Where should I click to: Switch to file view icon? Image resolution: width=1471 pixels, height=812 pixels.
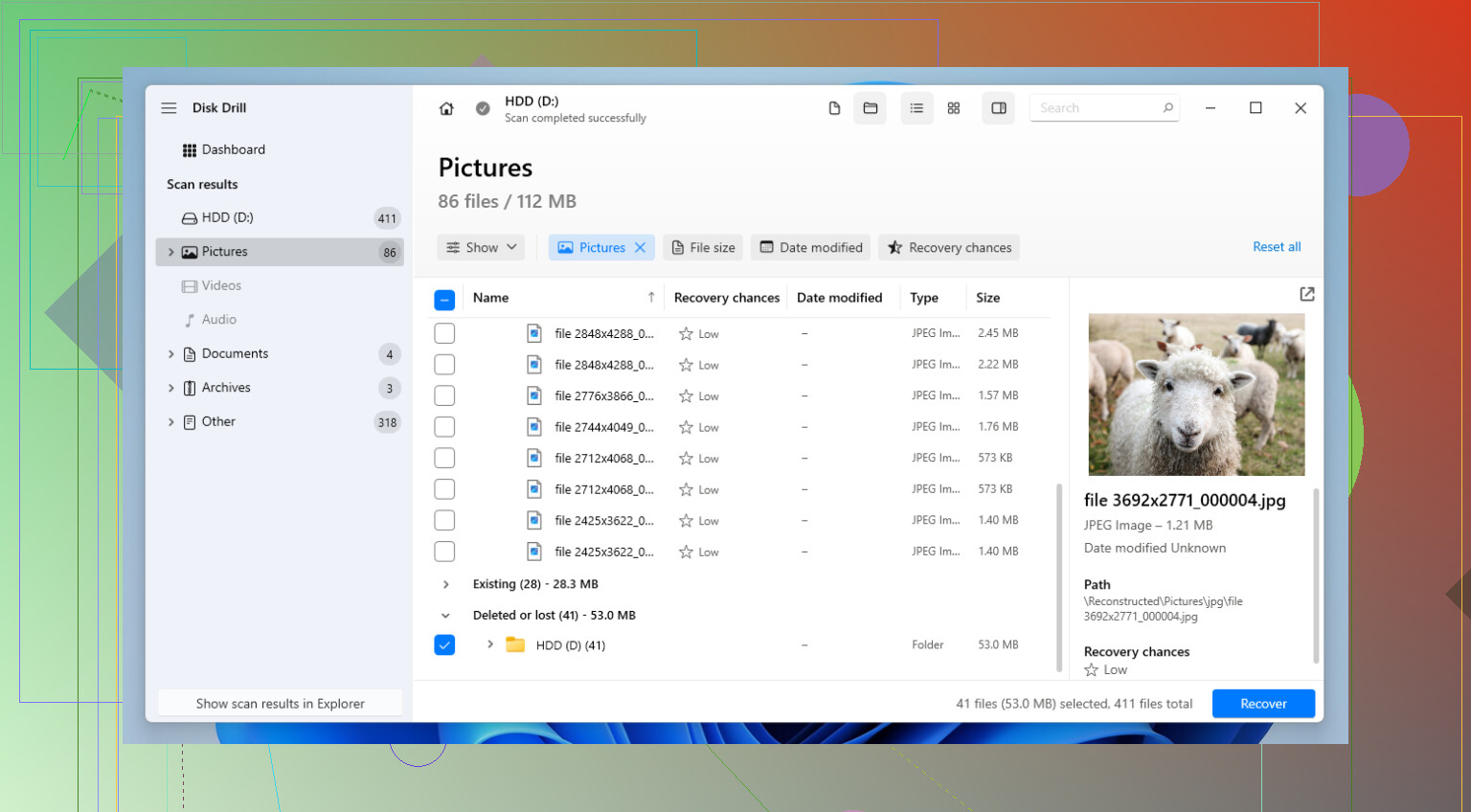tap(834, 108)
